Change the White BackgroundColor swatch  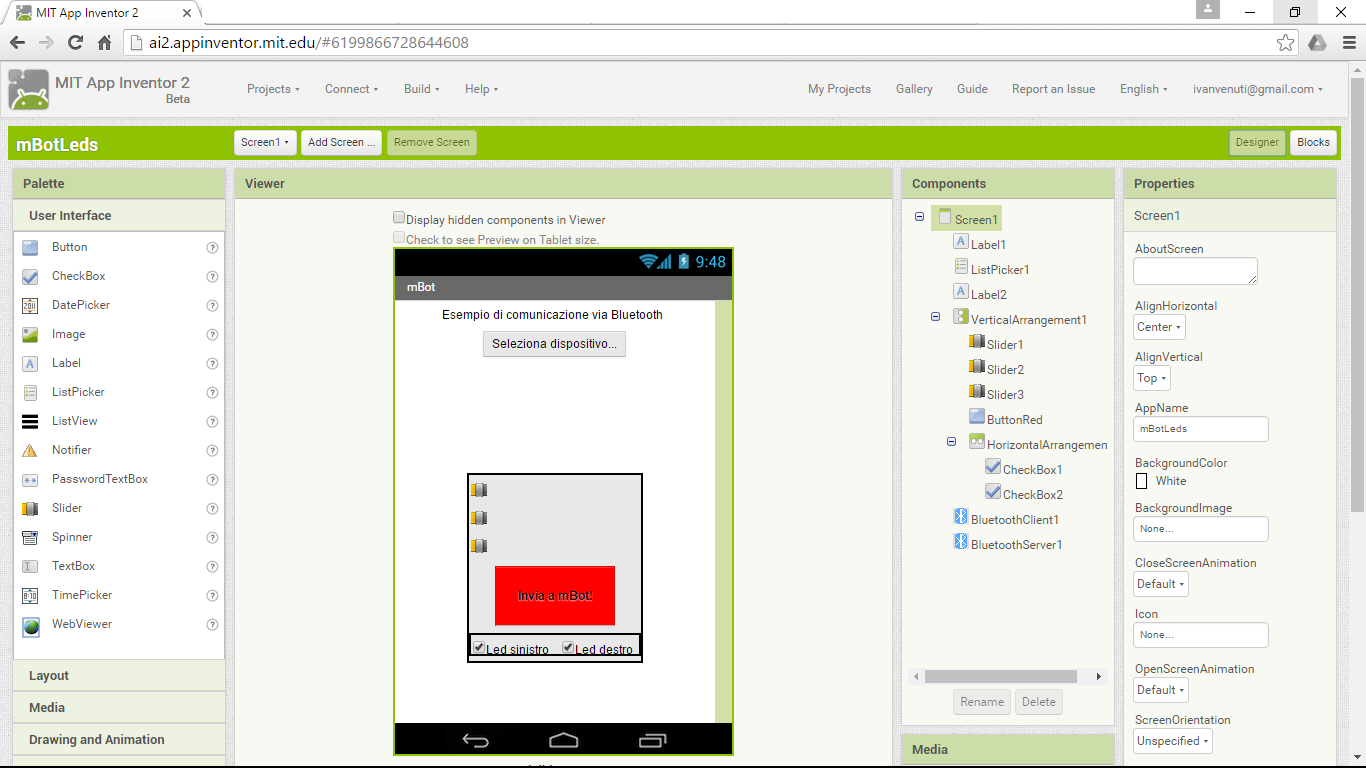tap(1141, 481)
